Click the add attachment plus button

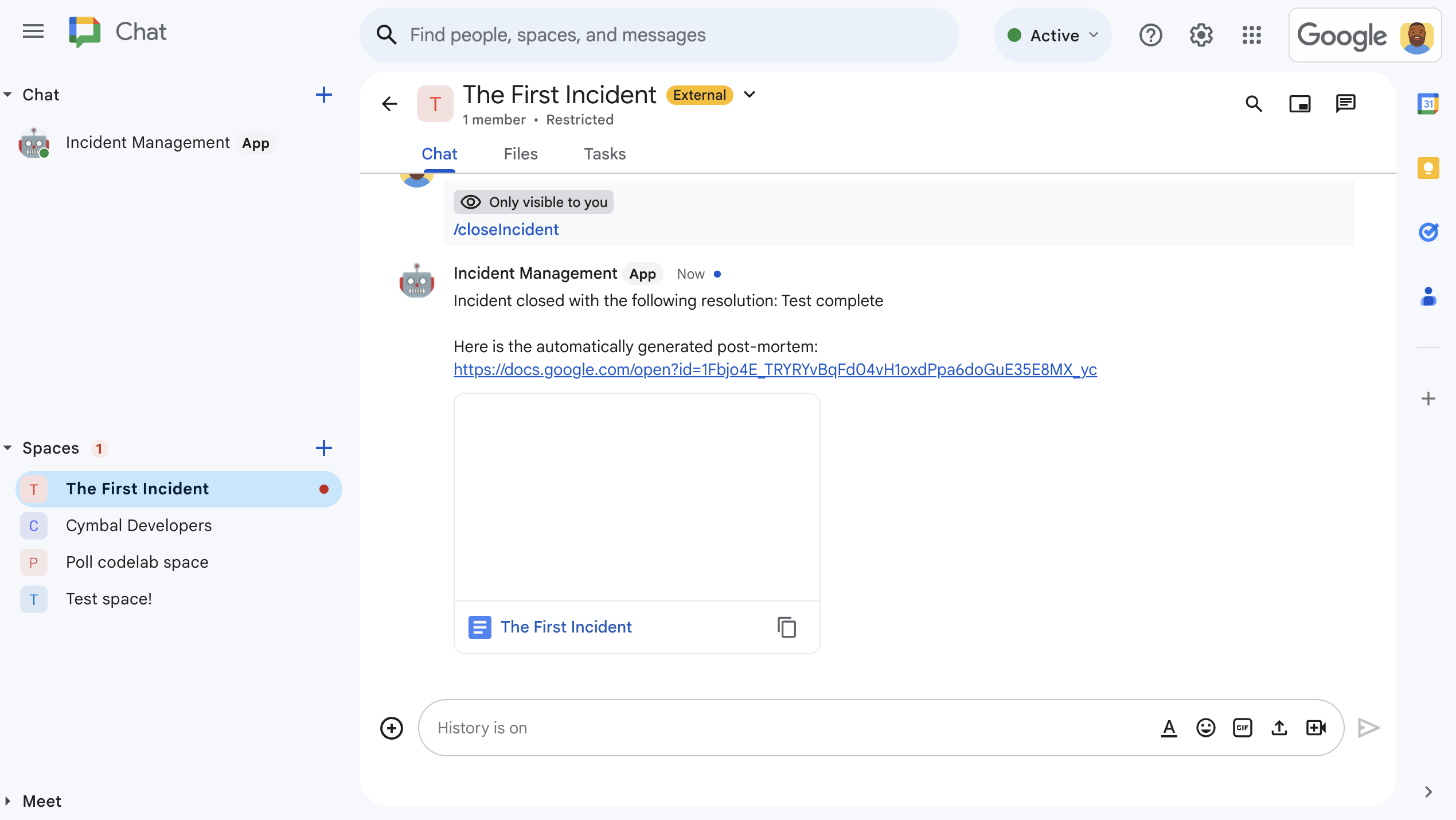391,728
